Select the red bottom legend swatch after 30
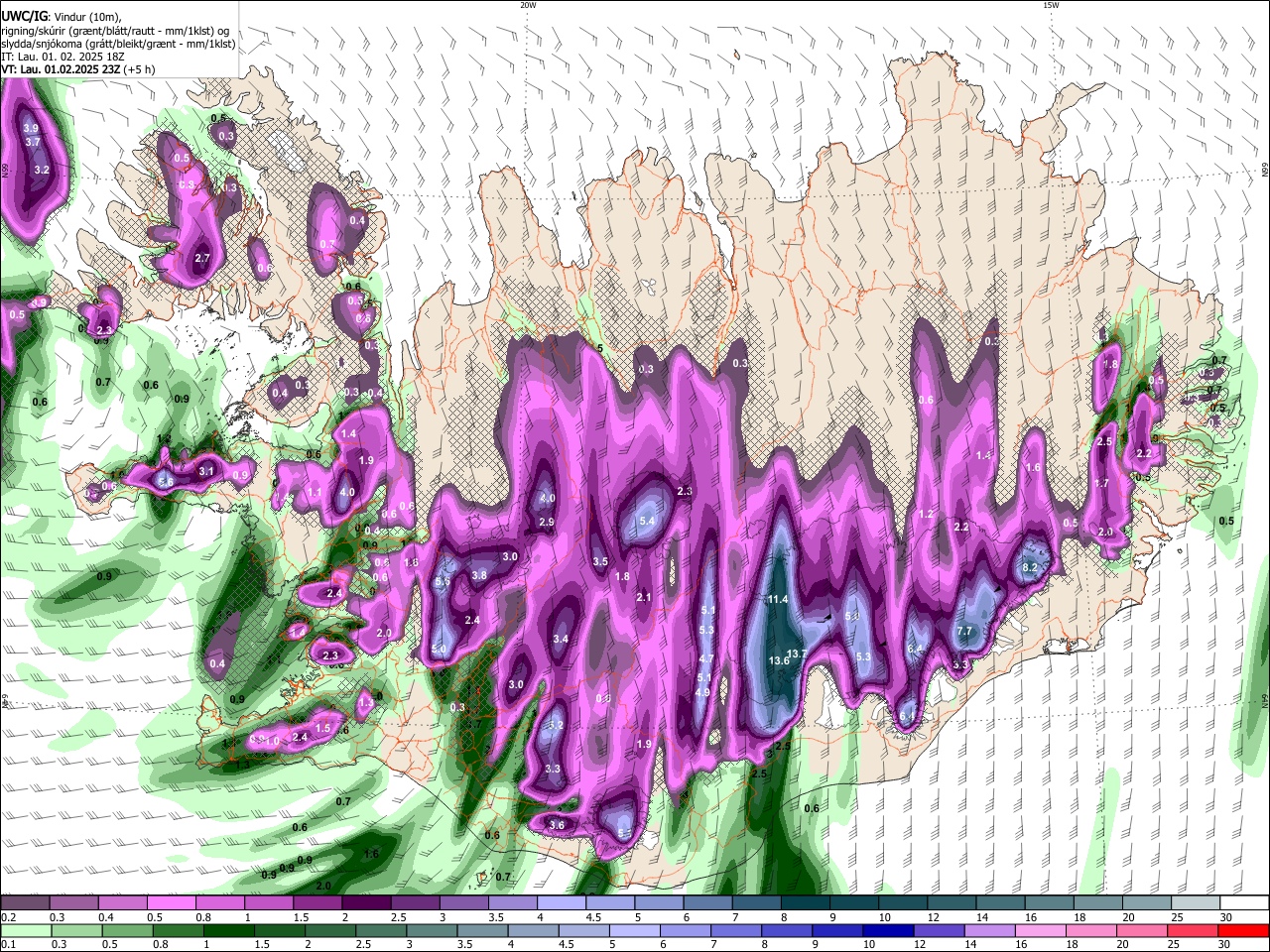 (1244, 930)
